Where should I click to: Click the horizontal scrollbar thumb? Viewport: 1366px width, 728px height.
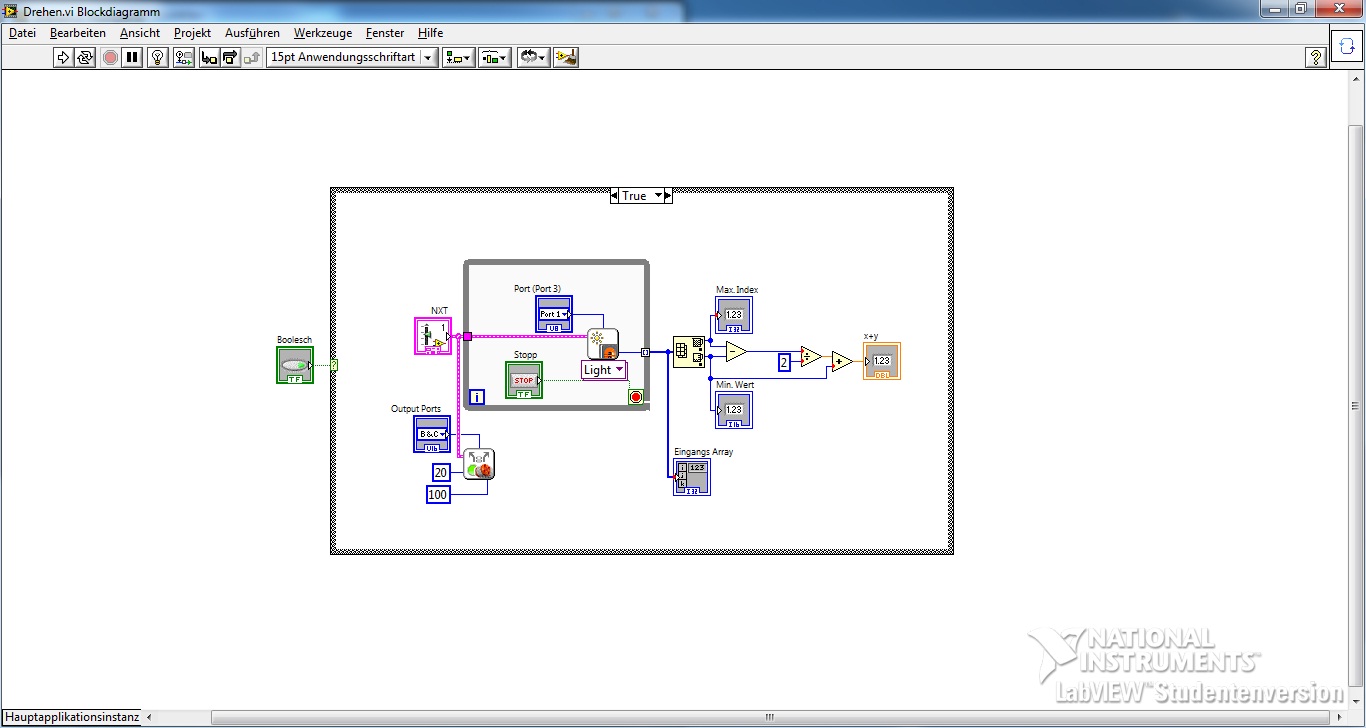pyautogui.click(x=769, y=717)
